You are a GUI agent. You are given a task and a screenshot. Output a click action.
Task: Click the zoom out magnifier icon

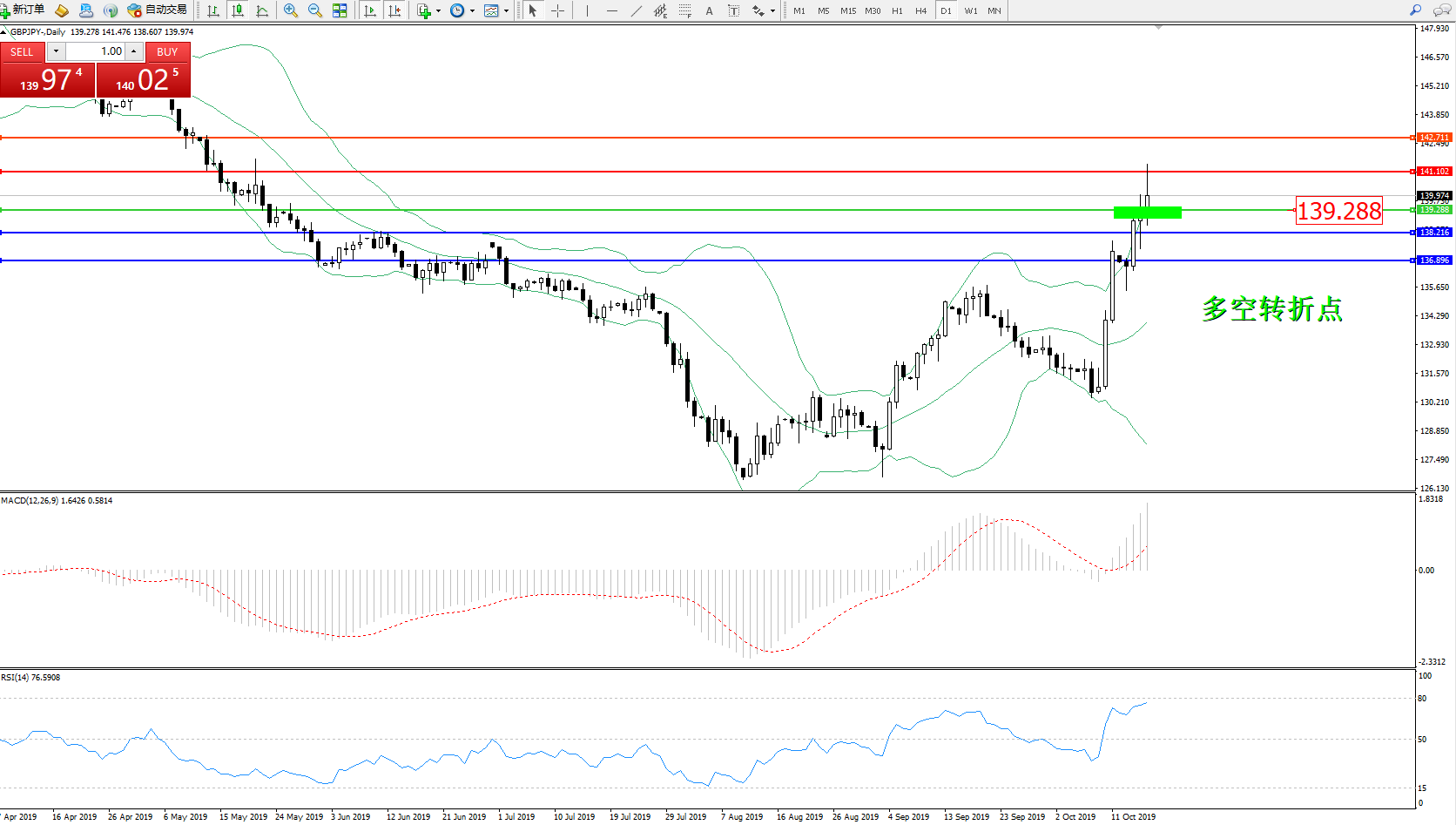click(315, 10)
